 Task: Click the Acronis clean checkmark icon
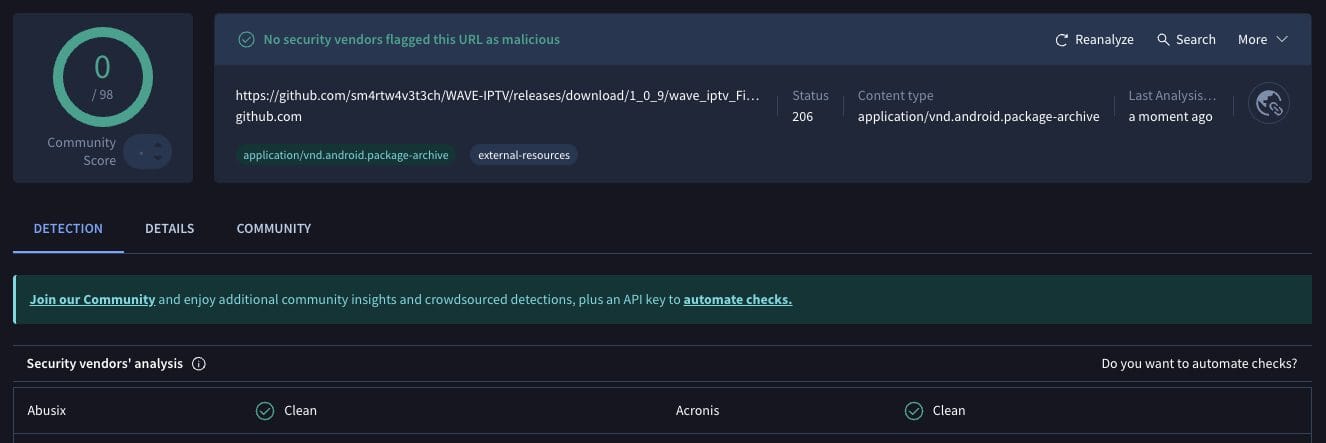coord(913,410)
